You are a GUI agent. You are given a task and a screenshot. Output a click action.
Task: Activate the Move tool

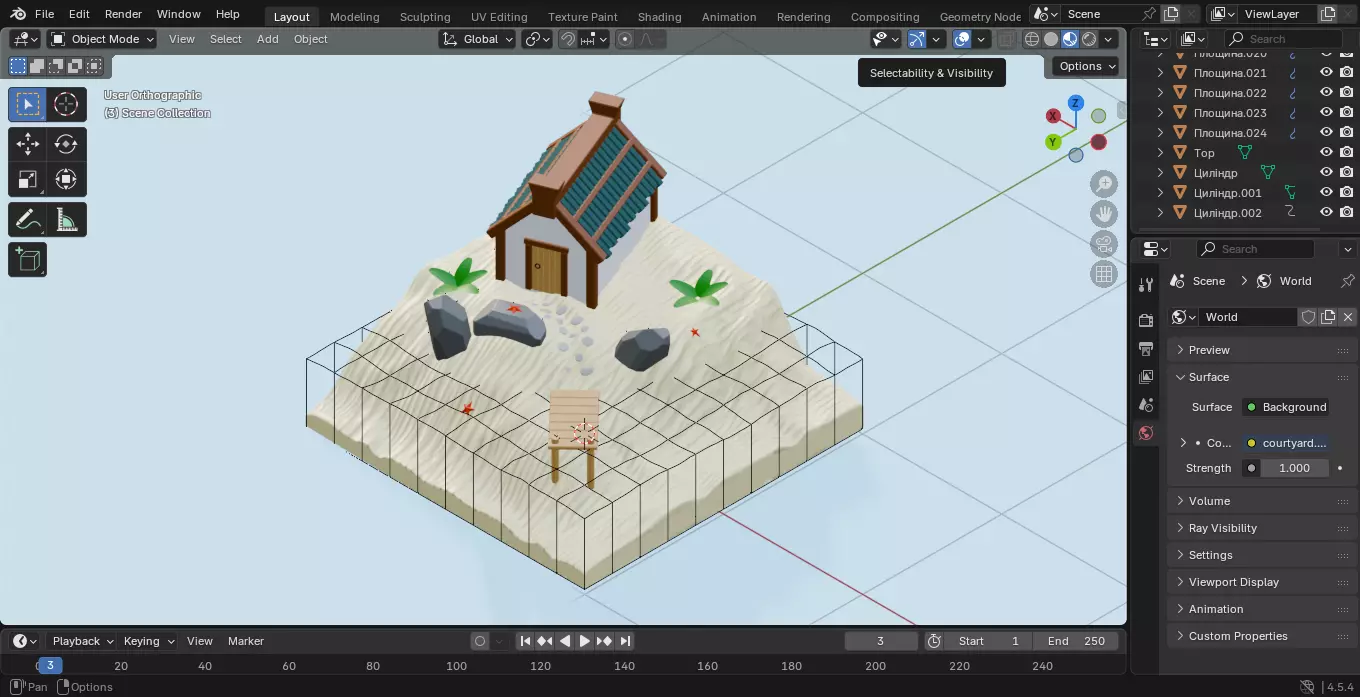click(28, 144)
